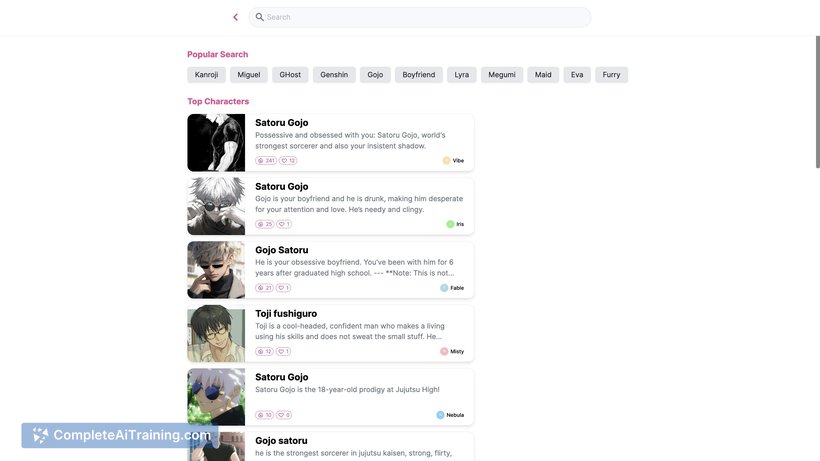Choose the Genshin search tag

334,75
